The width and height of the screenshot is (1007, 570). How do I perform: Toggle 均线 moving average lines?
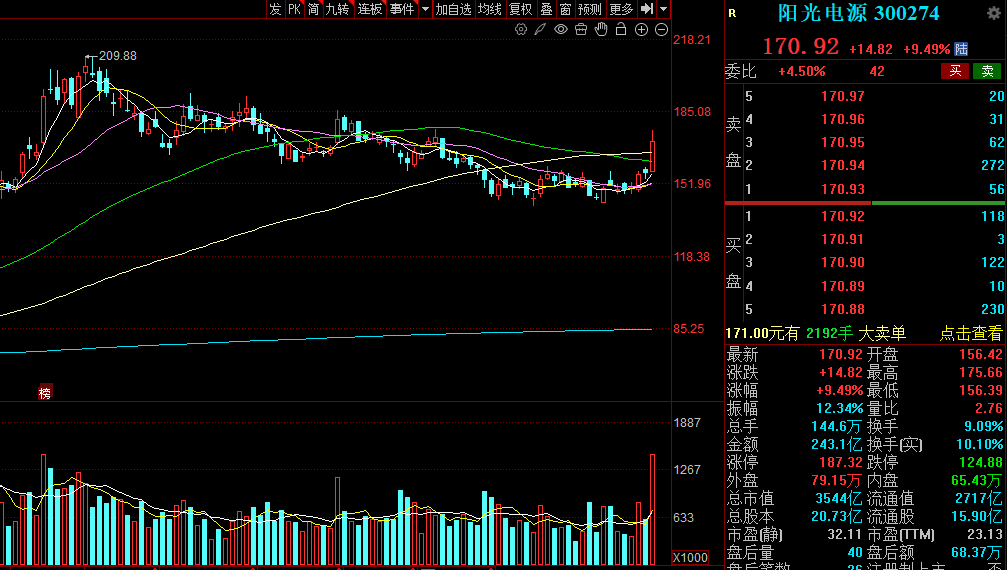click(x=489, y=9)
